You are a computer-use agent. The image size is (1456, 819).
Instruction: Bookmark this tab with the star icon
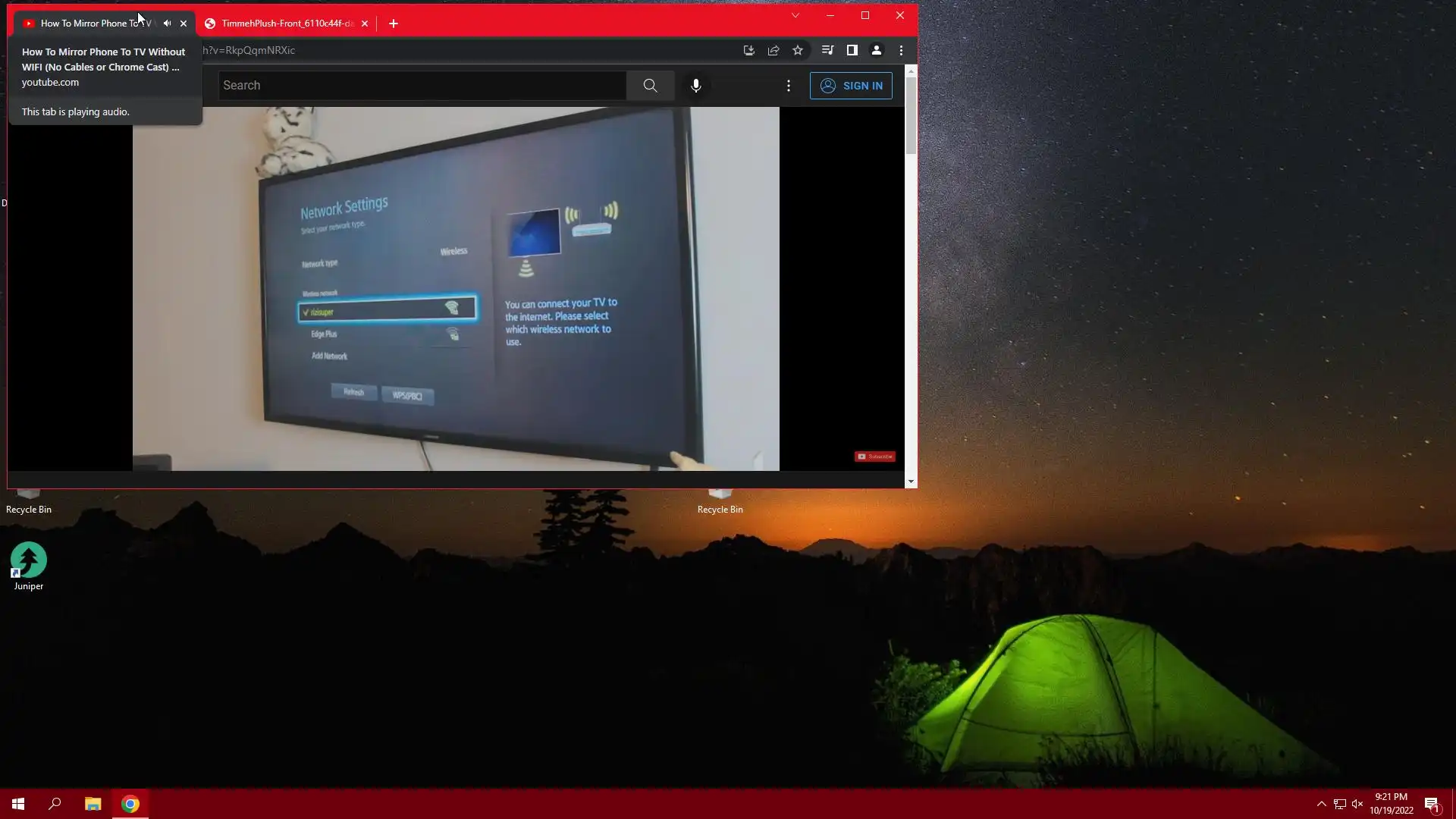798,50
